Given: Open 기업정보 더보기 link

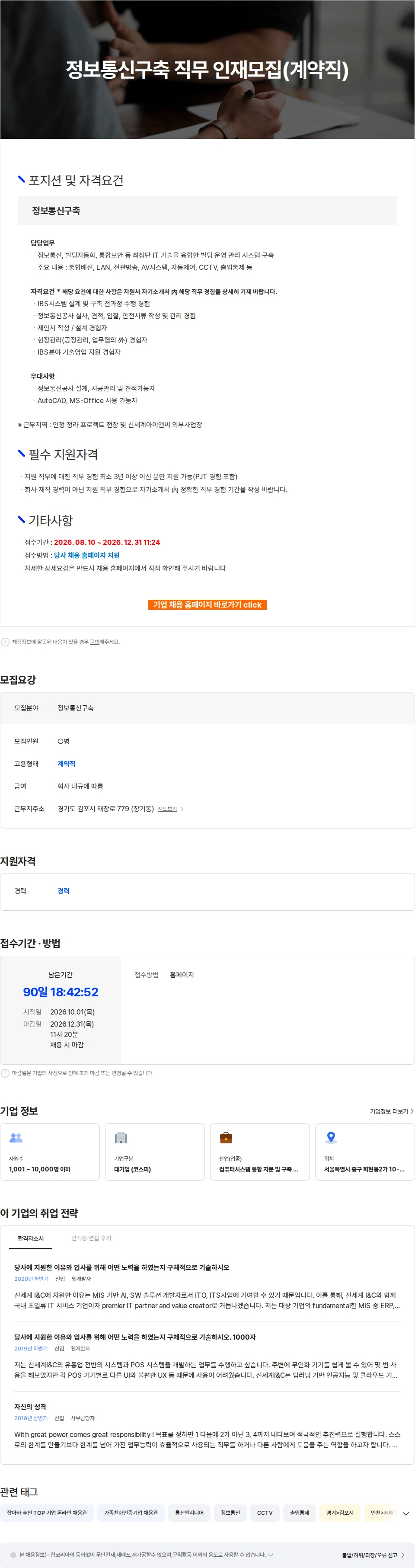Looking at the screenshot, I should point(391,1111).
